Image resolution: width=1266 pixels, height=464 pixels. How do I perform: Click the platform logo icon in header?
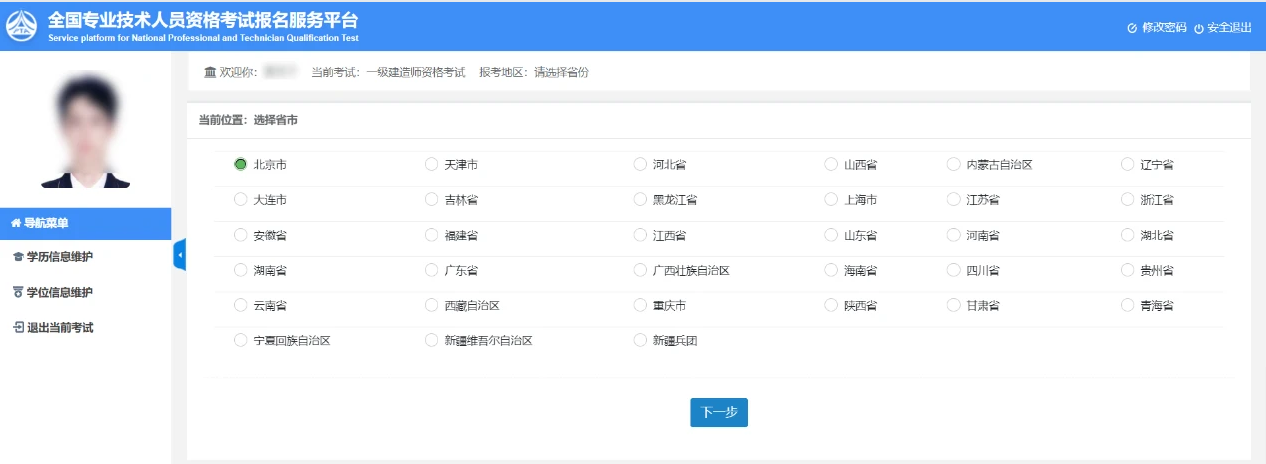[x=22, y=26]
